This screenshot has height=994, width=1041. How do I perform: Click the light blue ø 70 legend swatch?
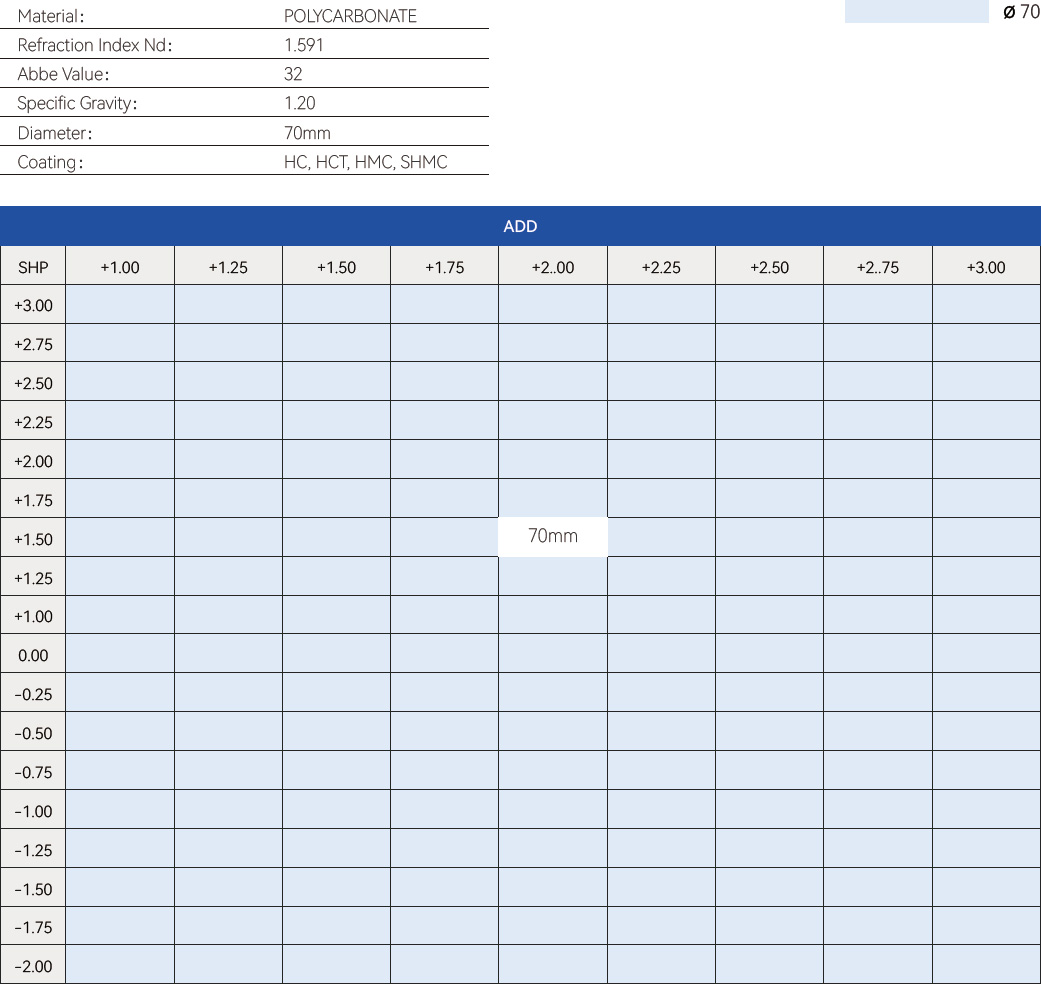click(915, 11)
